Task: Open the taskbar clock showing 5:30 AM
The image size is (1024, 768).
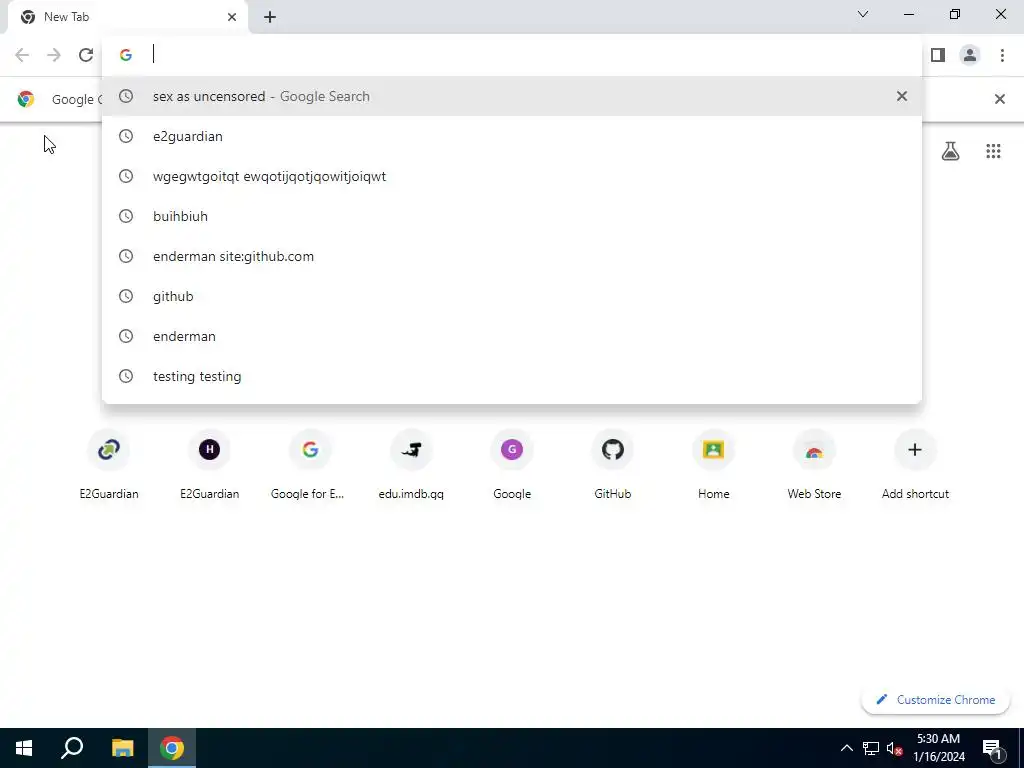Action: 938,748
